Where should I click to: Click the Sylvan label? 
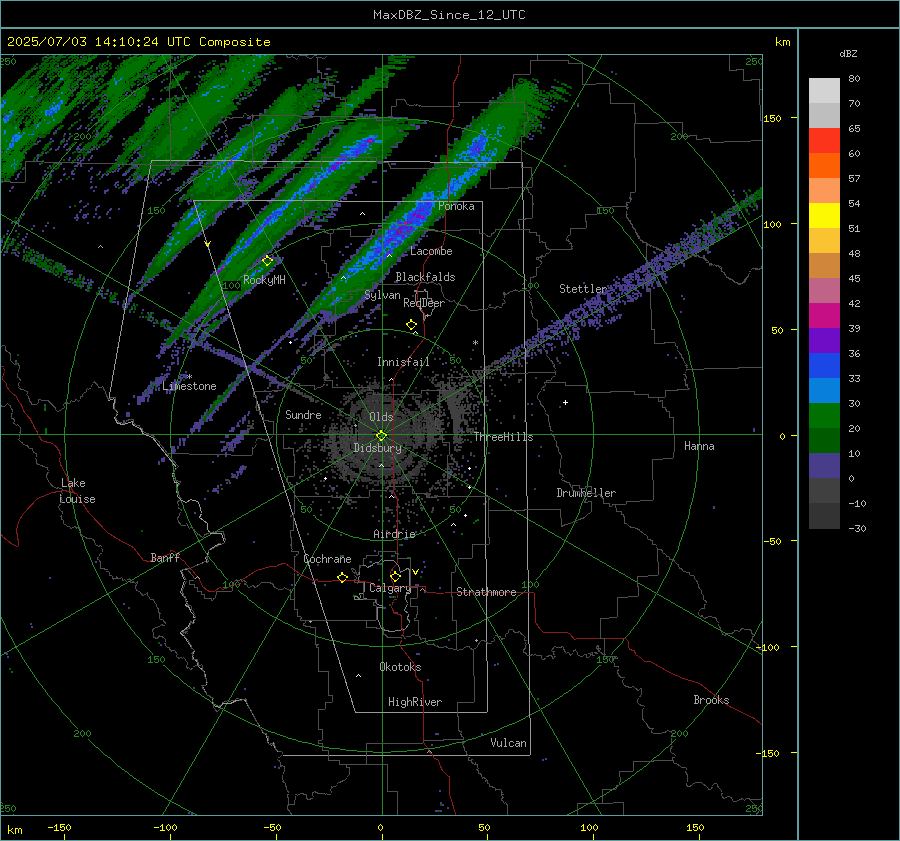(382, 295)
